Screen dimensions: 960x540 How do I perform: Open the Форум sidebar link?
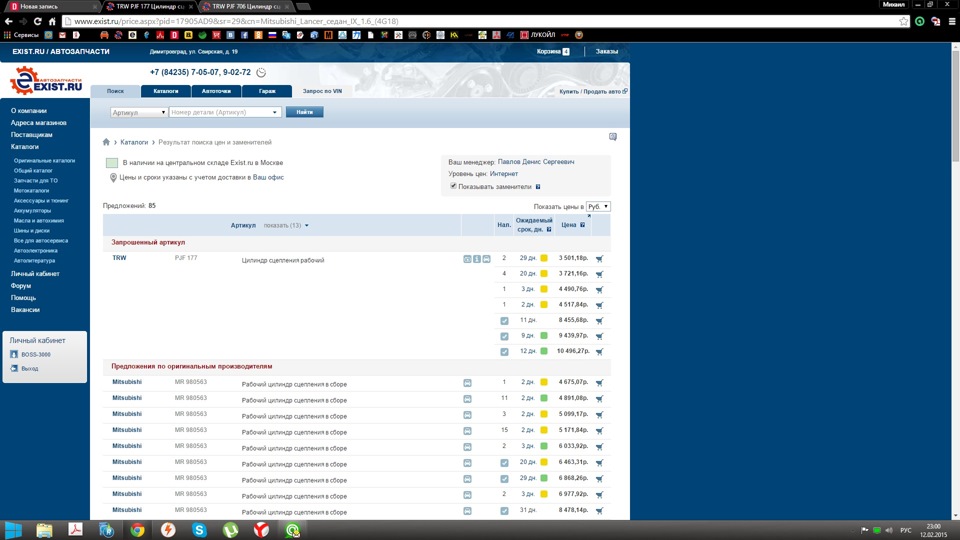21,286
